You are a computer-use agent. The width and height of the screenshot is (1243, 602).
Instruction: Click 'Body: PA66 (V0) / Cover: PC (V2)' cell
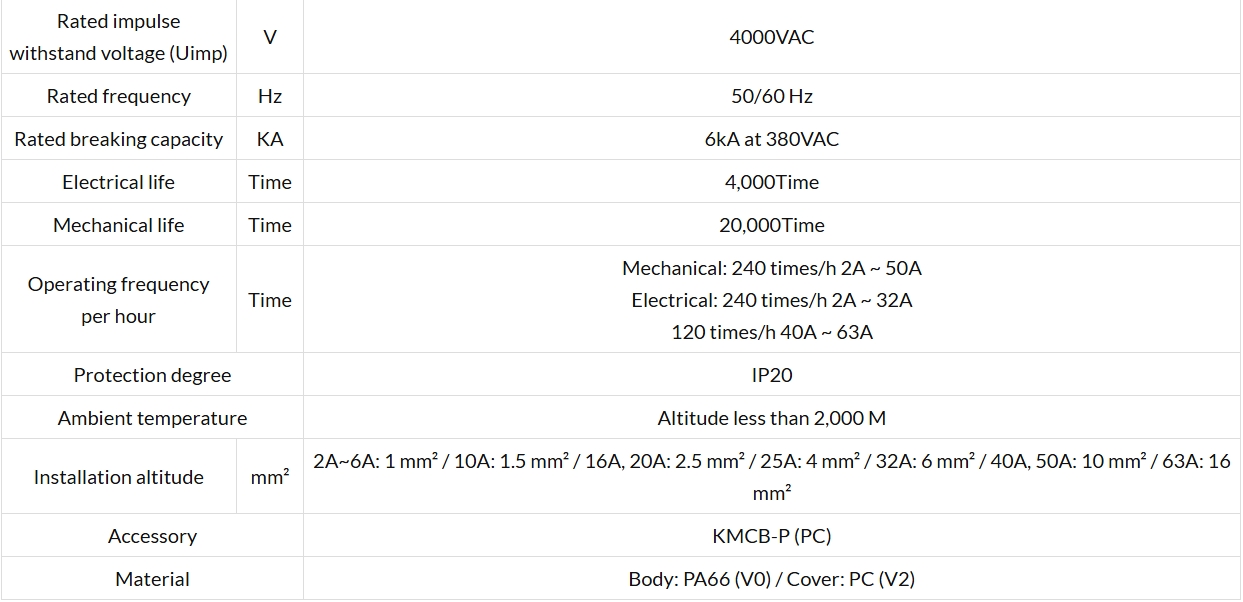click(x=772, y=579)
